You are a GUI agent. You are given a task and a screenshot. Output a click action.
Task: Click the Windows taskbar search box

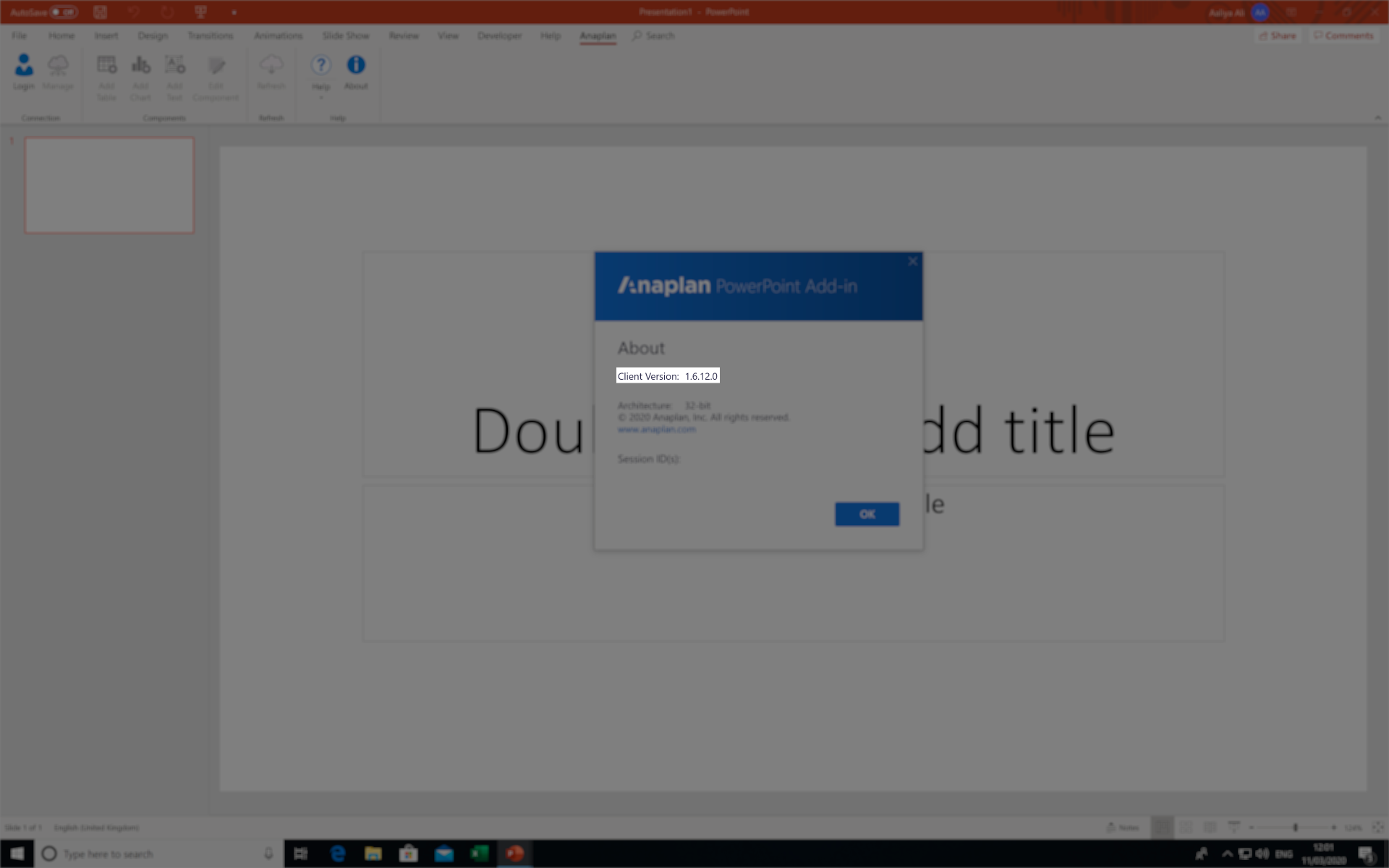pos(158,854)
